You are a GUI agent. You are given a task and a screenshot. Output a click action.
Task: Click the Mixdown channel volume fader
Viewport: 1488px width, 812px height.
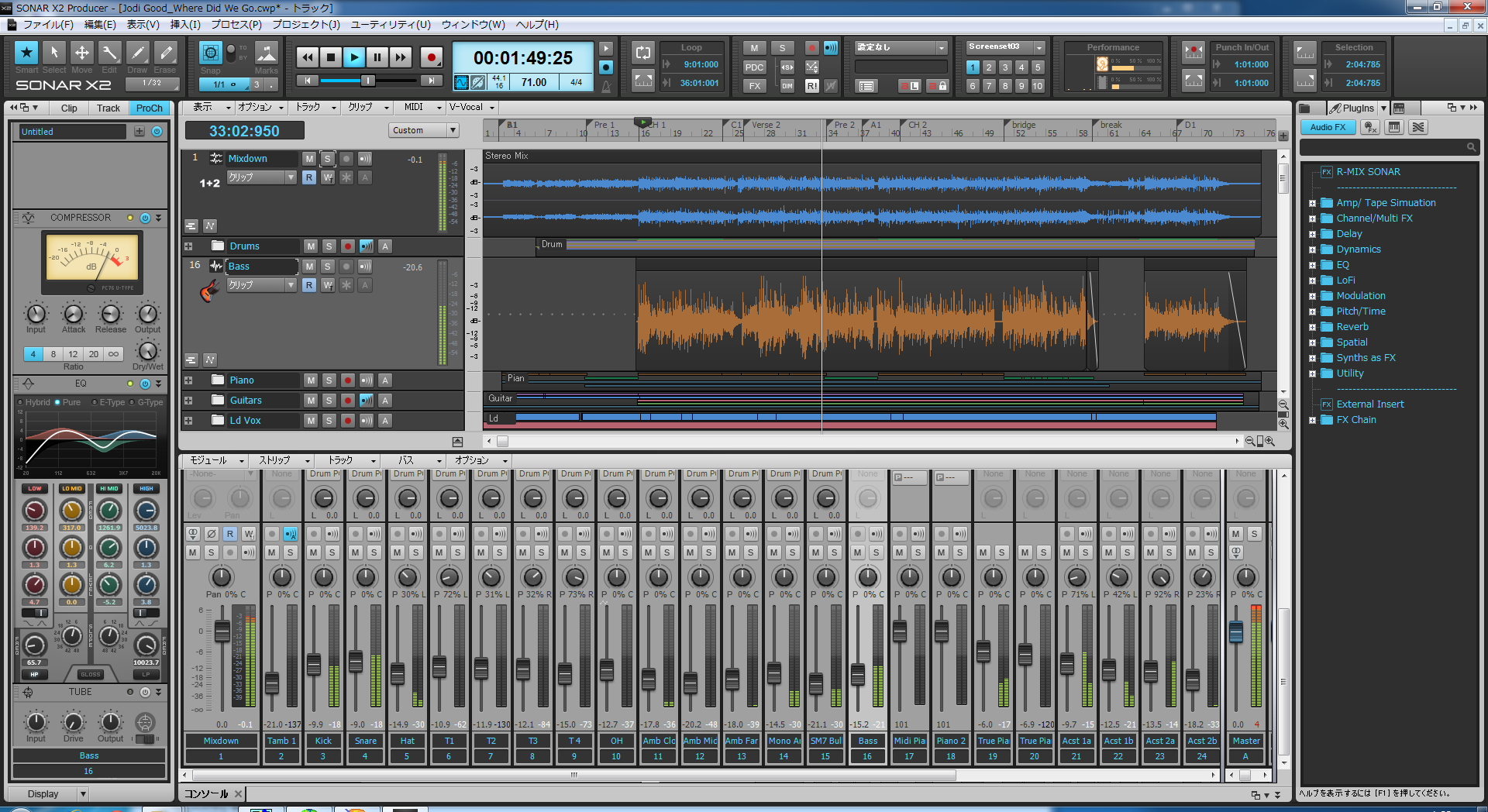222,631
